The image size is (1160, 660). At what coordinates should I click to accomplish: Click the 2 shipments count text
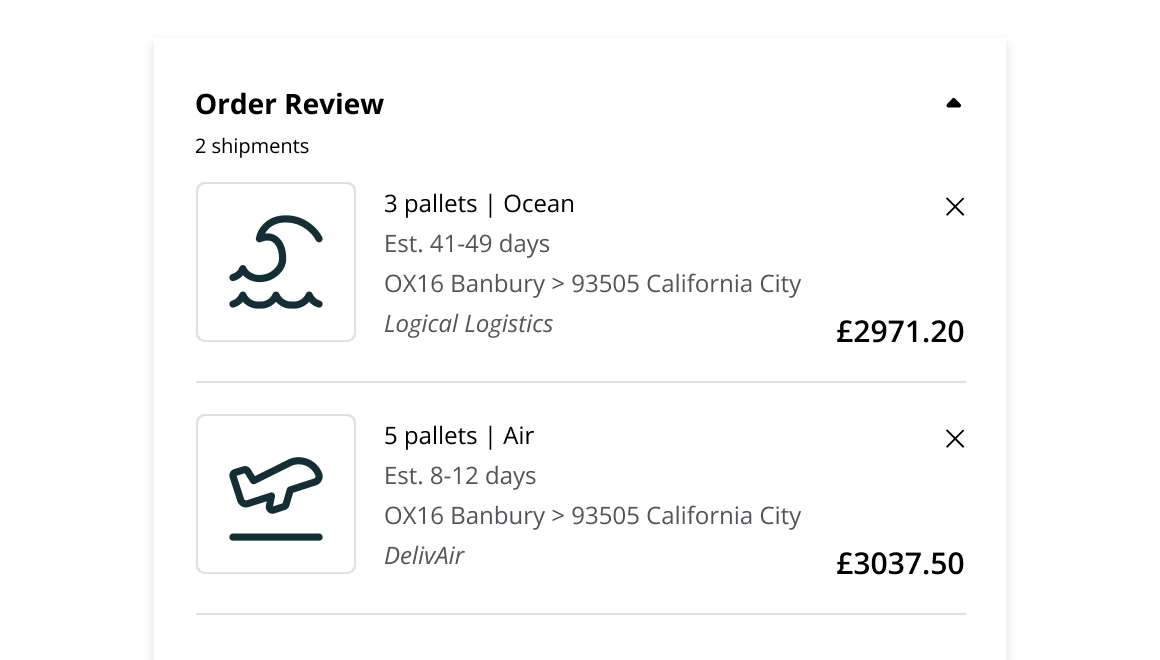click(252, 147)
